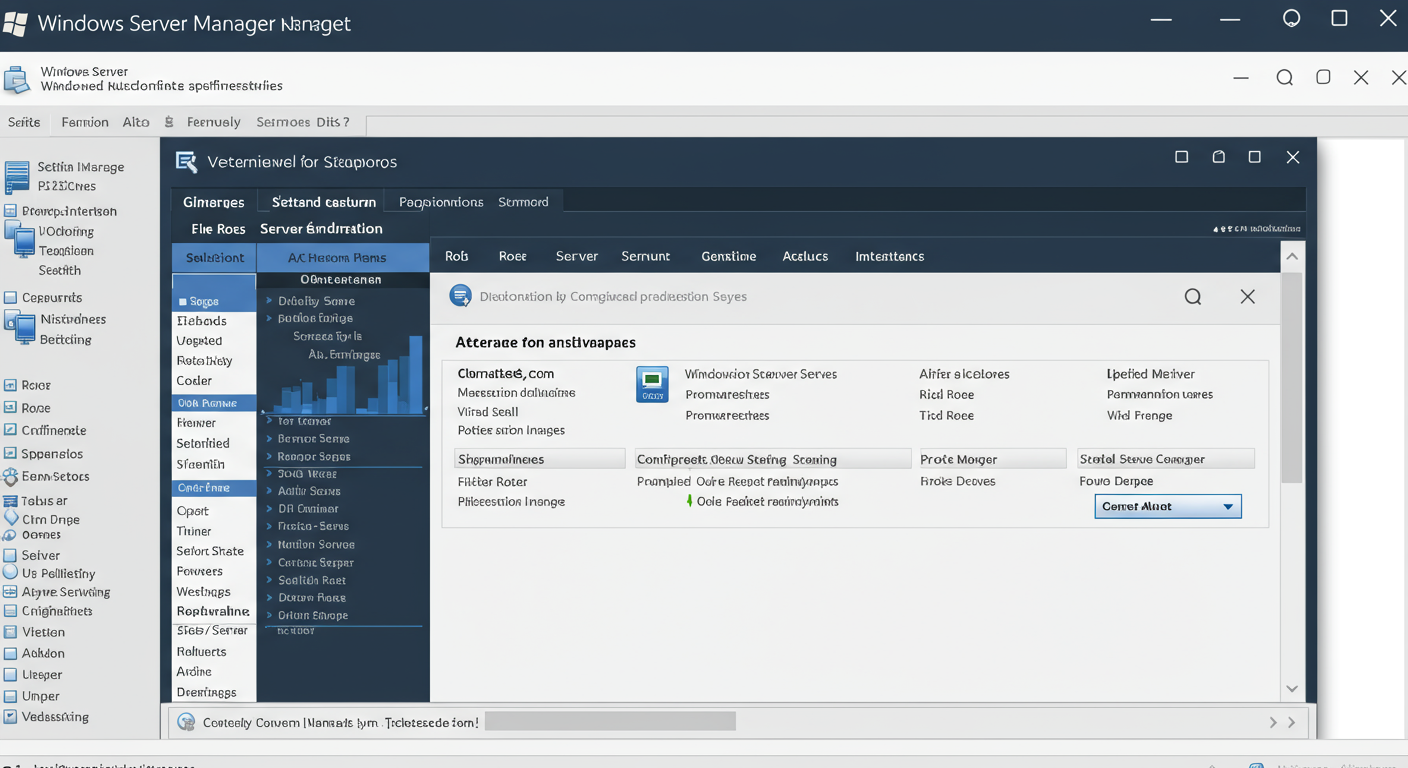This screenshot has height=768, width=1408.
Task: Open the blue server icon beside 'Wimdowior Stanver Serves'
Action: coord(652,384)
